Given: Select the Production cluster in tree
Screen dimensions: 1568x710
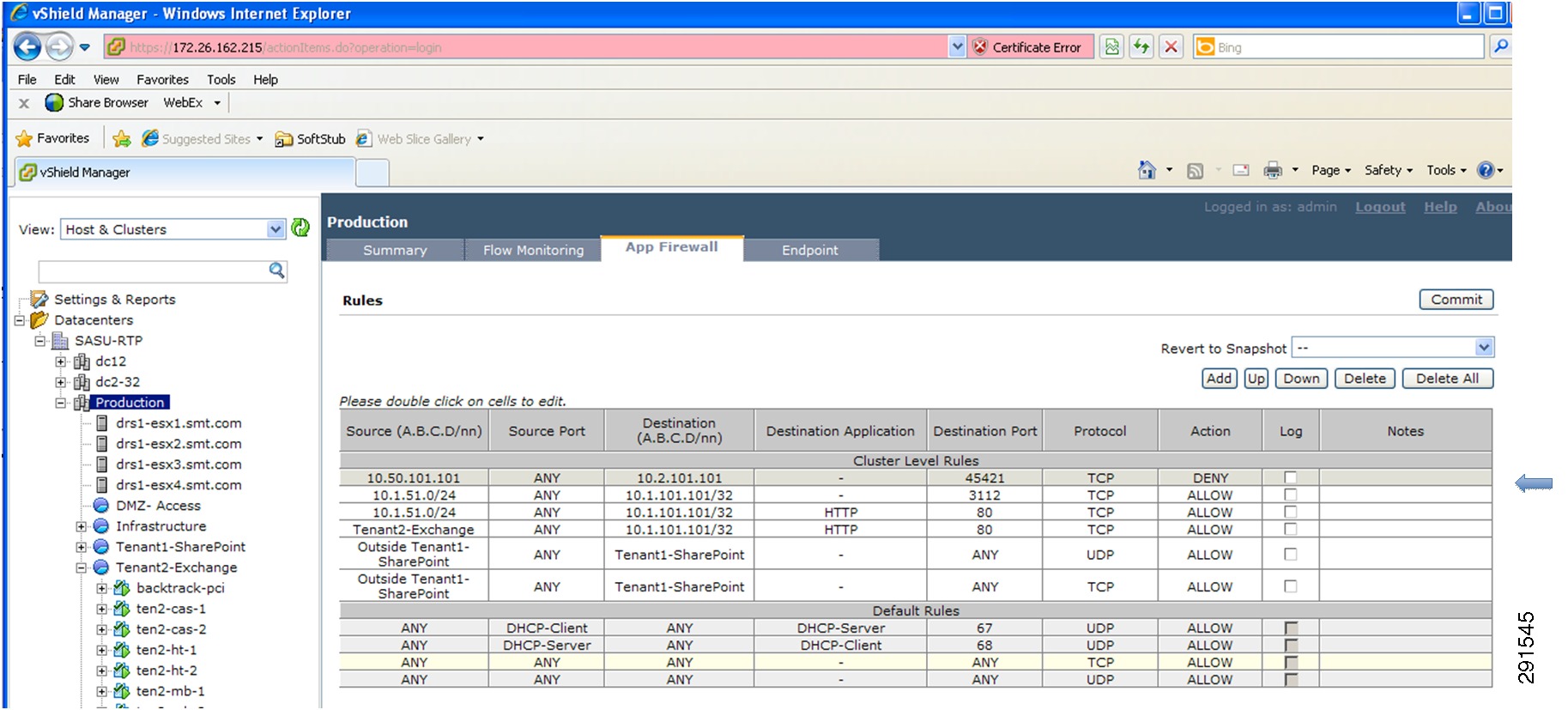Looking at the screenshot, I should click(x=130, y=403).
